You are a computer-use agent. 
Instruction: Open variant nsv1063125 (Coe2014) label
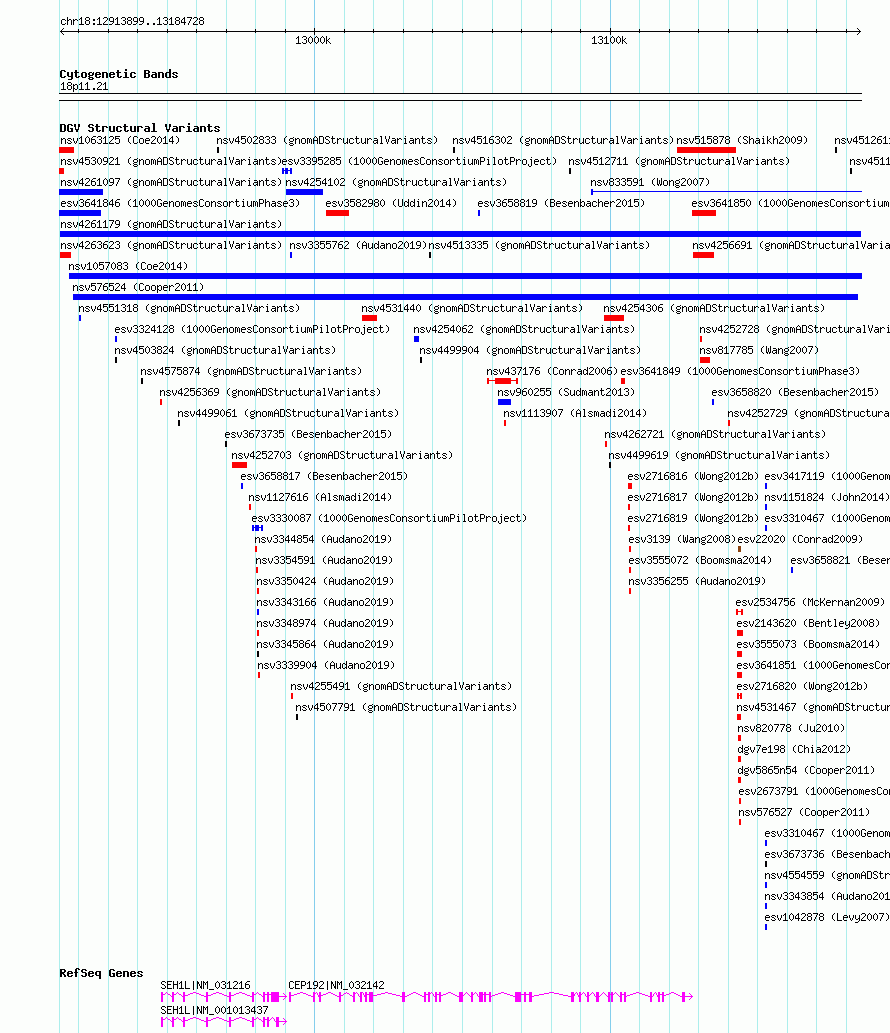[x=120, y=140]
